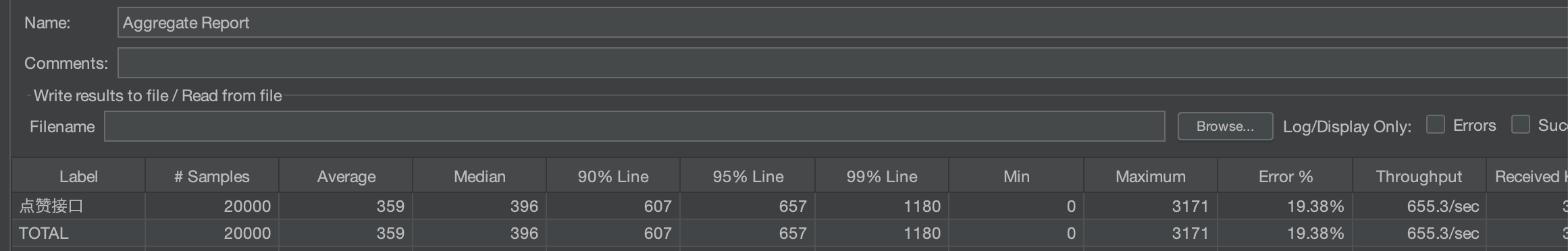Click the 99% Line column header
The width and height of the screenshot is (1568, 251).
[x=882, y=176]
